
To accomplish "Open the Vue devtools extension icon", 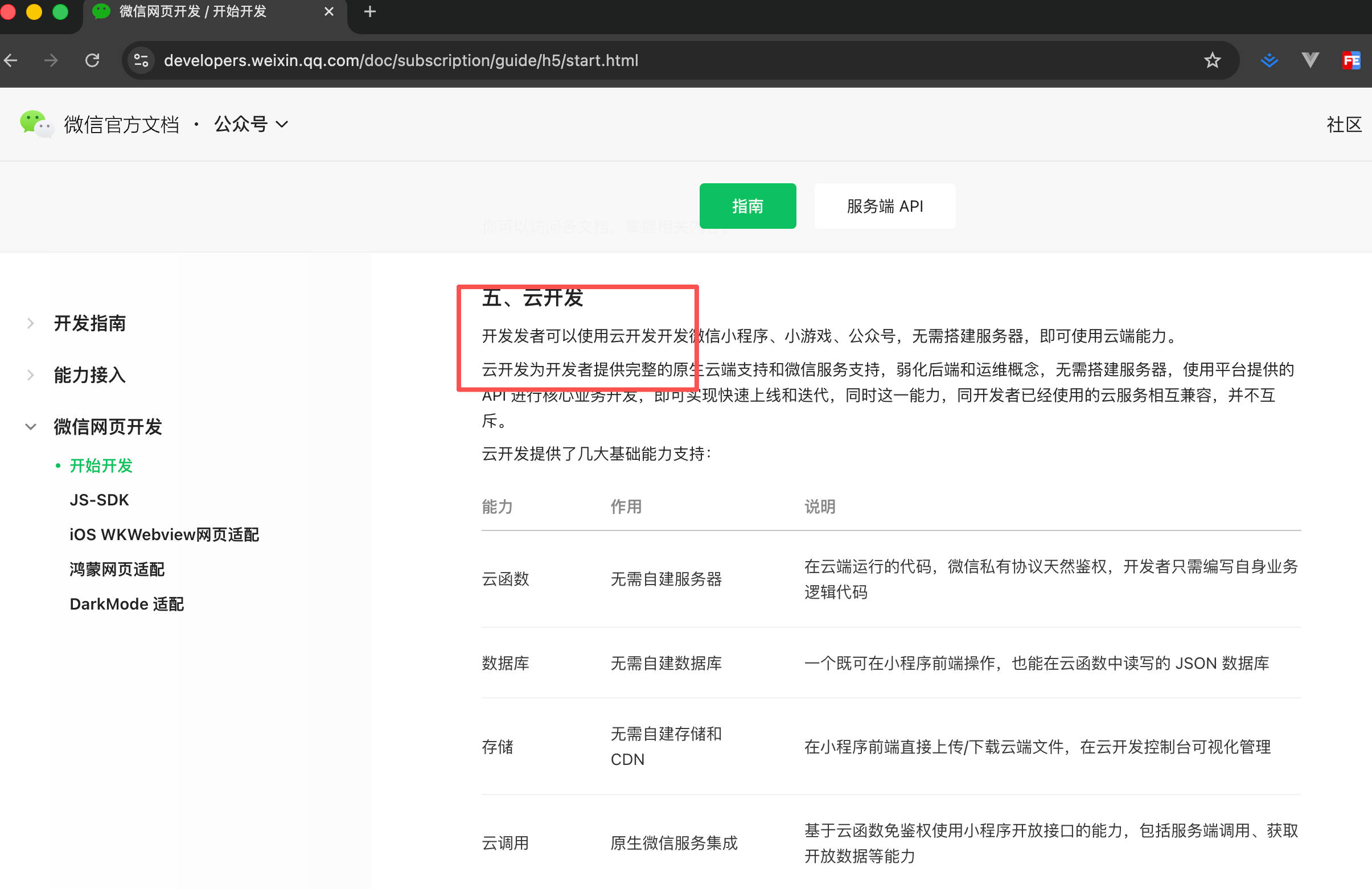I will (x=1310, y=60).
